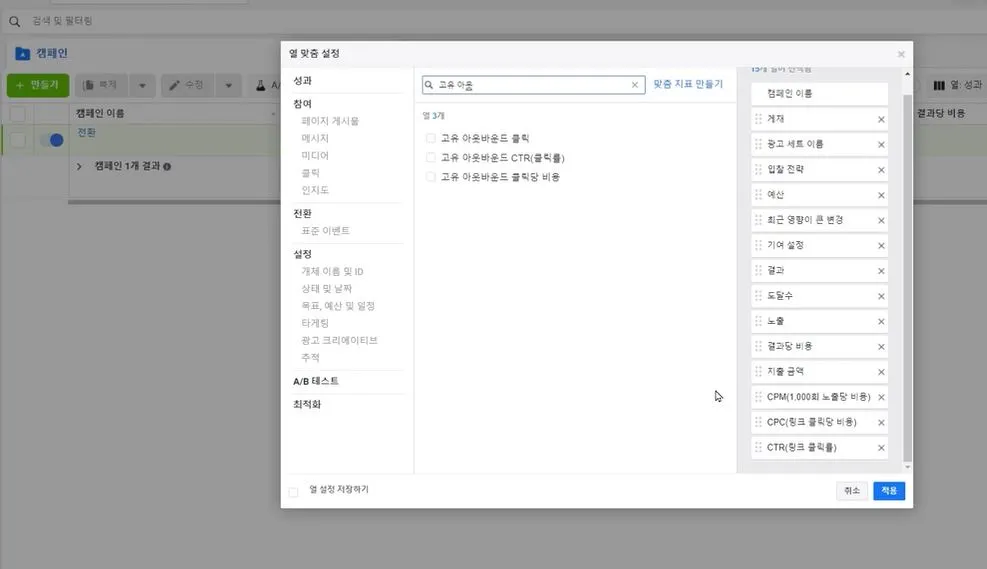Image resolution: width=987 pixels, height=569 pixels.
Task: Click the A/B test flask icon
Action: [261, 85]
